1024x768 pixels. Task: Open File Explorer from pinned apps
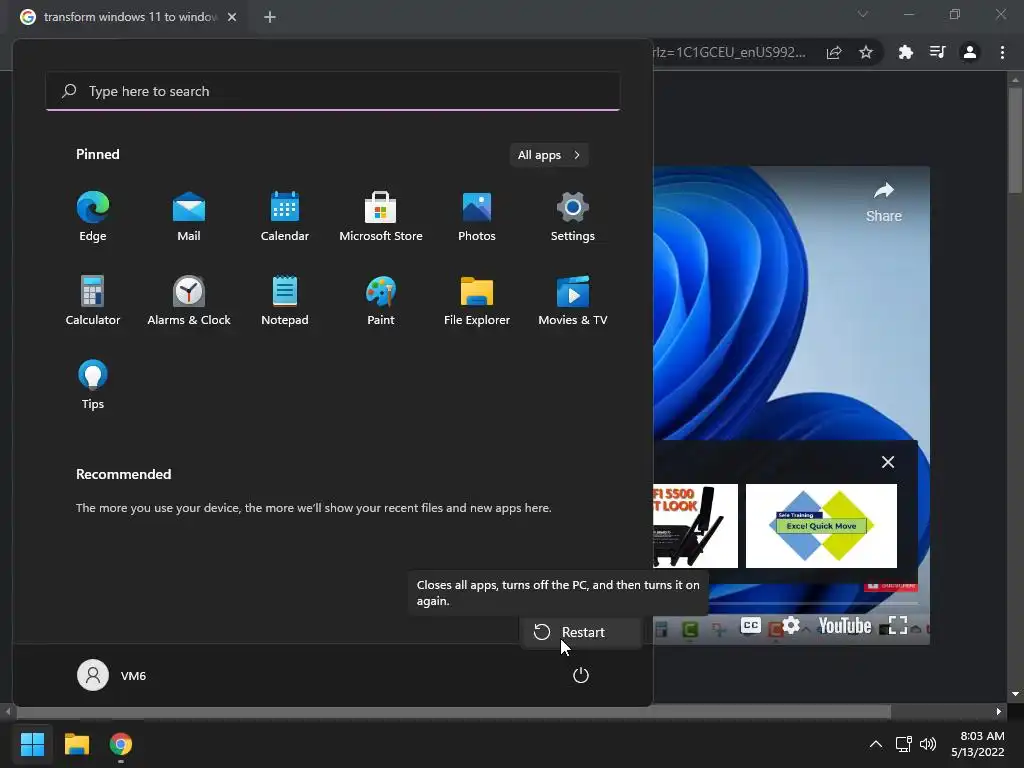(x=477, y=300)
